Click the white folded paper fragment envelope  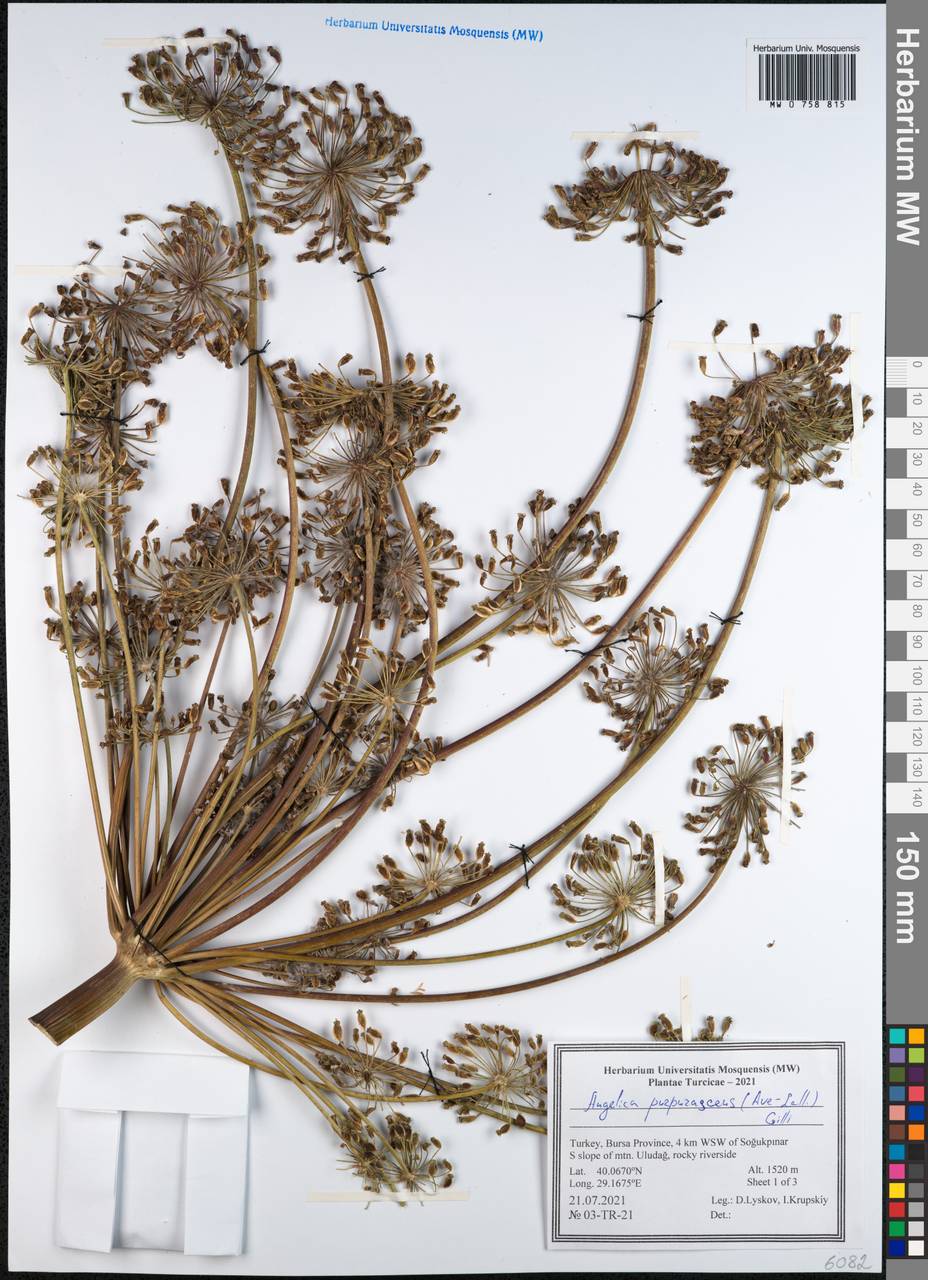coord(153,1151)
